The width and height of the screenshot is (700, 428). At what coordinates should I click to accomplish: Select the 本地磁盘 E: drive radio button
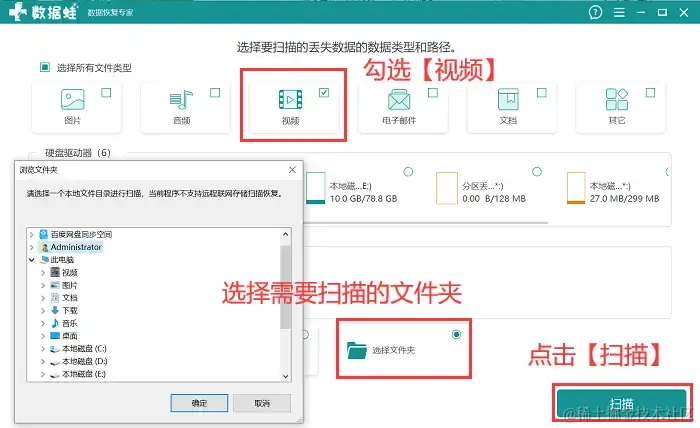point(408,172)
